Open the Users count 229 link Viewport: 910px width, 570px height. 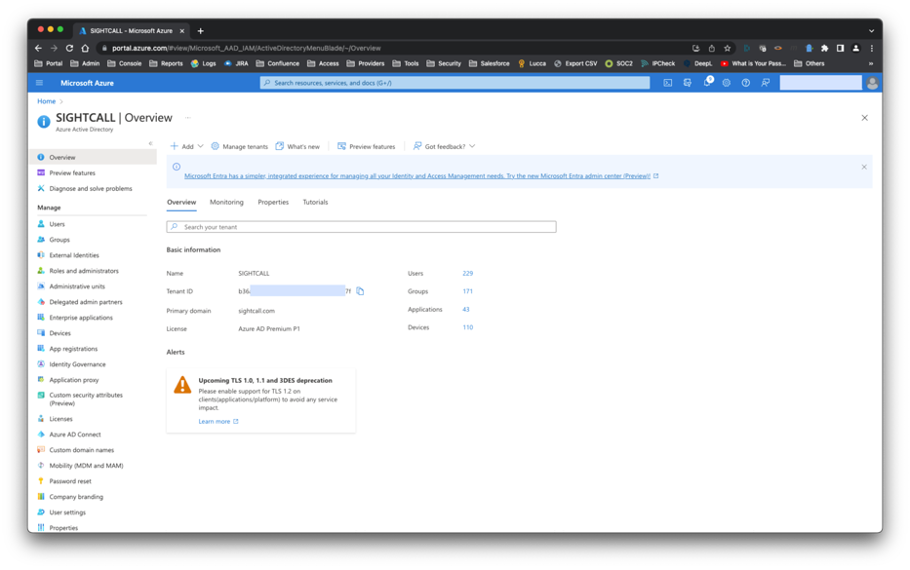point(468,273)
